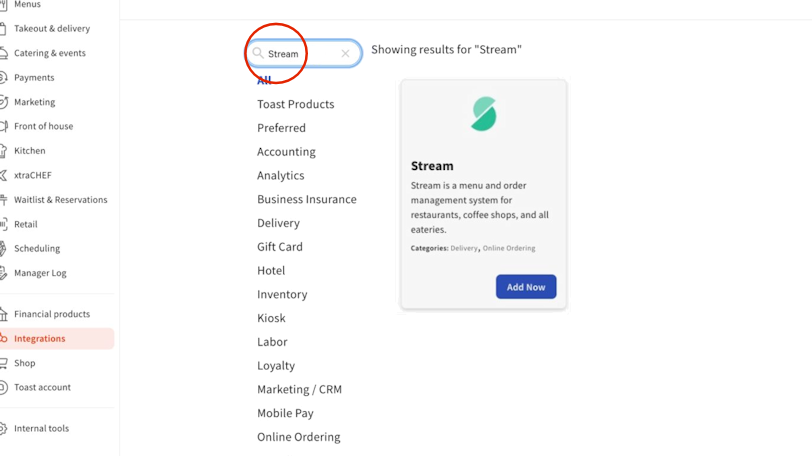This screenshot has width=812, height=456.
Task: Click the Internal tools gear icon
Action: pos(3,429)
